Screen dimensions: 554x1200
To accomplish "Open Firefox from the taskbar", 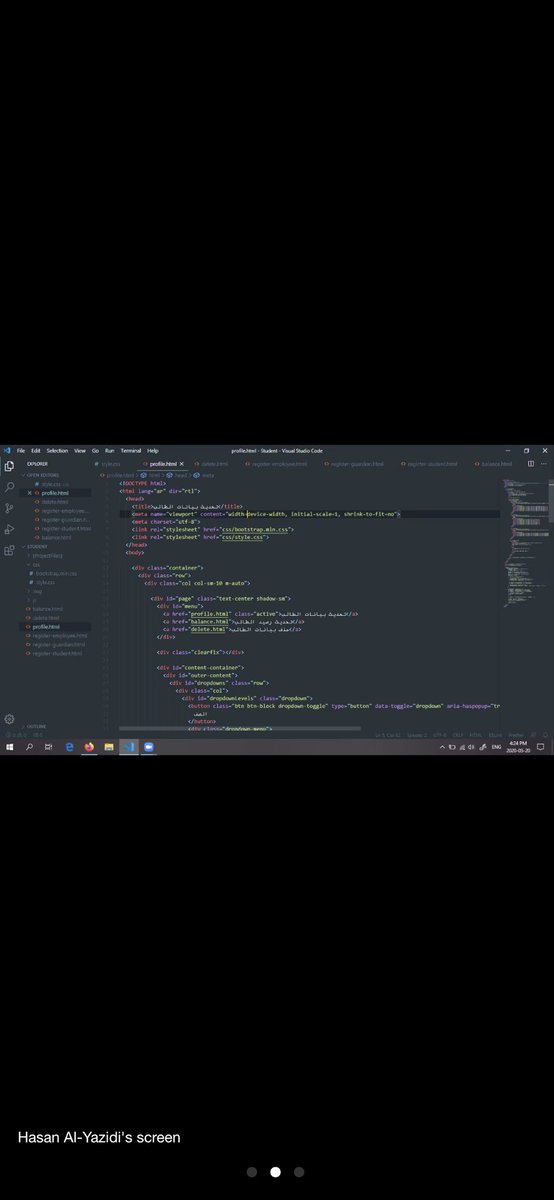I will tap(89, 747).
